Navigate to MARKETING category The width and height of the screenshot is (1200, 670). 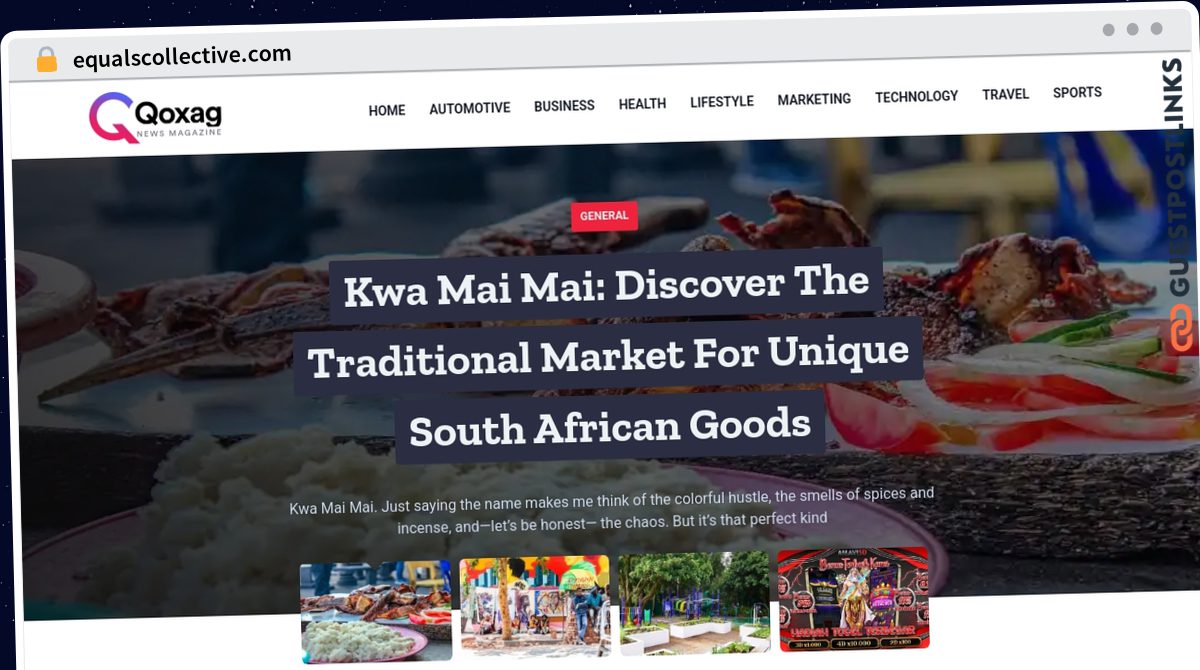tap(814, 99)
